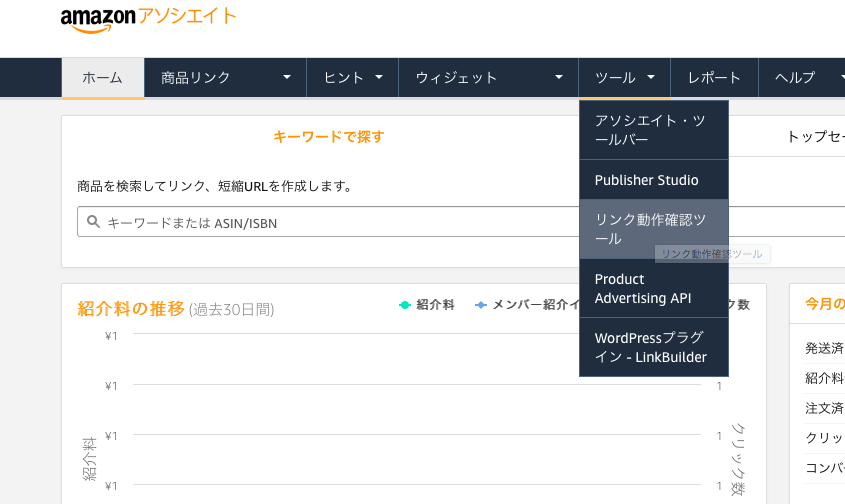Viewport: 845px width, 504px height.
Task: Click the magnifier icon in search box
Action: (x=93, y=222)
